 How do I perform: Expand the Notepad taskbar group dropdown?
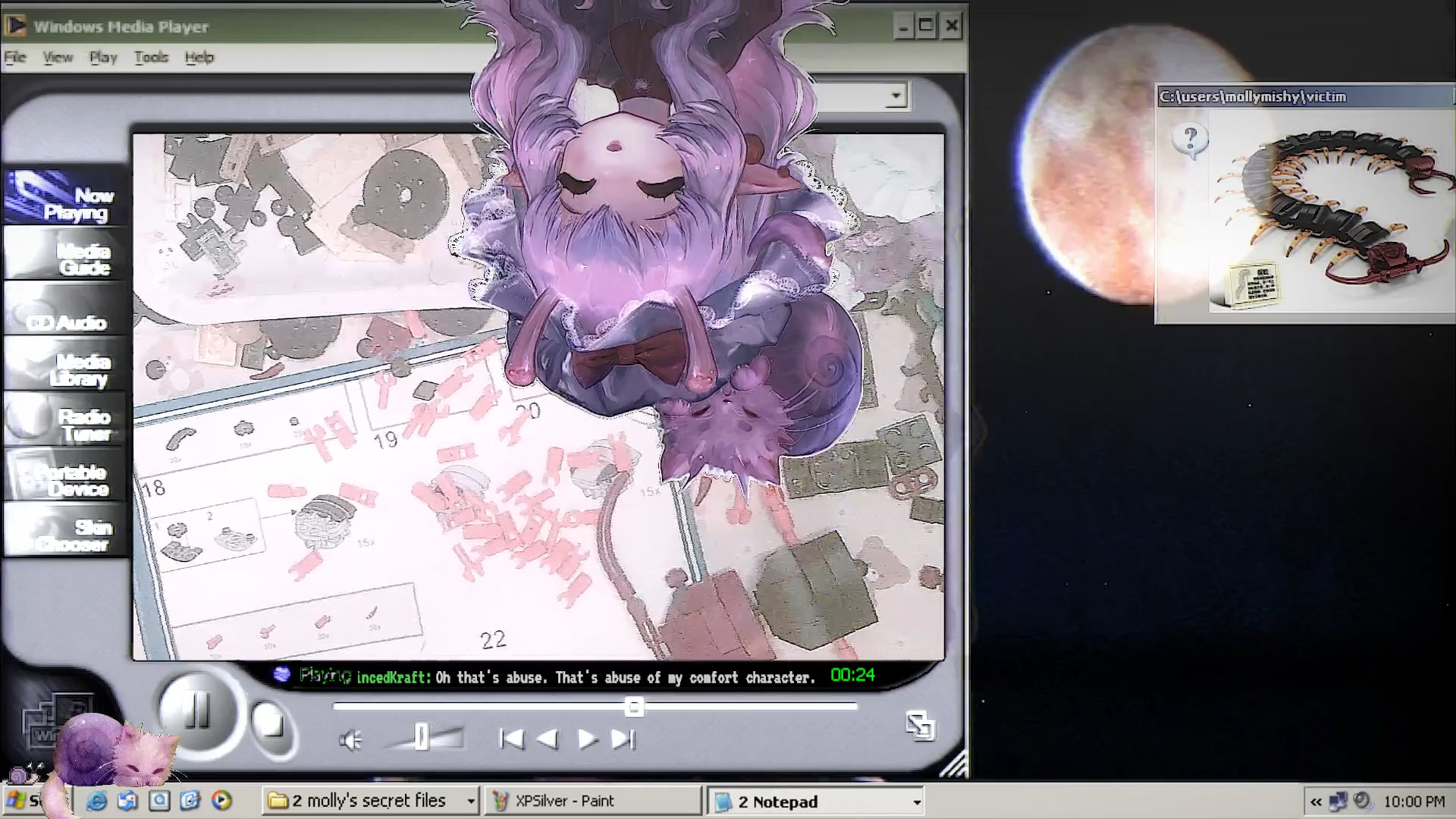click(917, 802)
